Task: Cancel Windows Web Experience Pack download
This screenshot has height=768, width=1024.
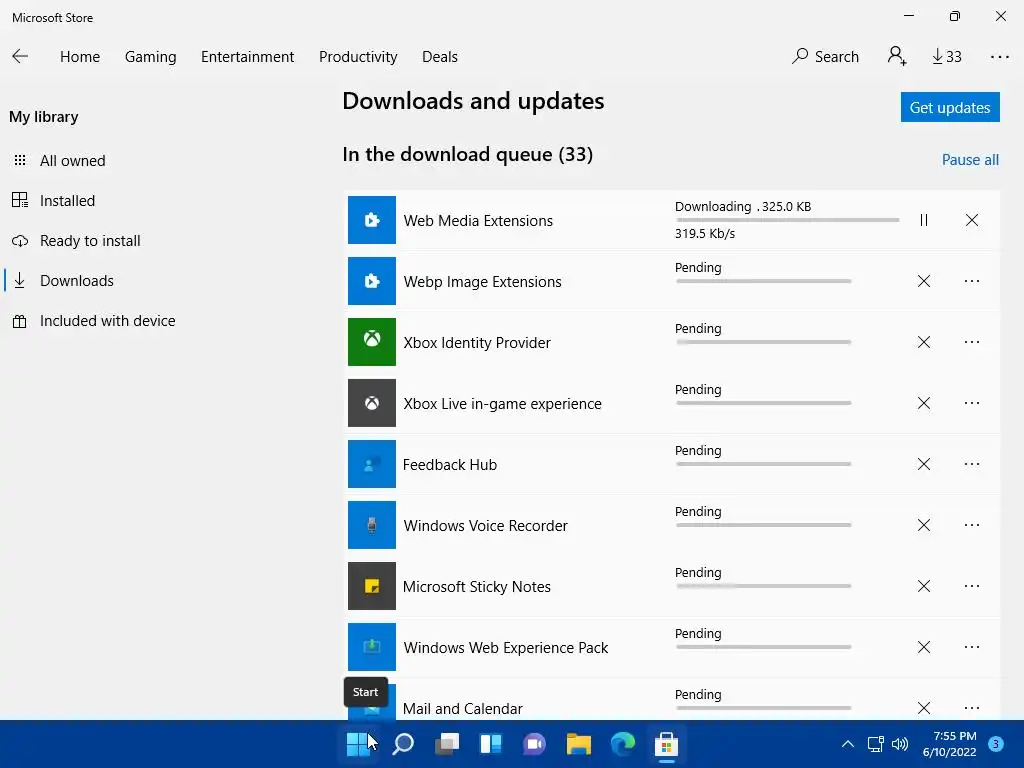Action: pos(923,647)
